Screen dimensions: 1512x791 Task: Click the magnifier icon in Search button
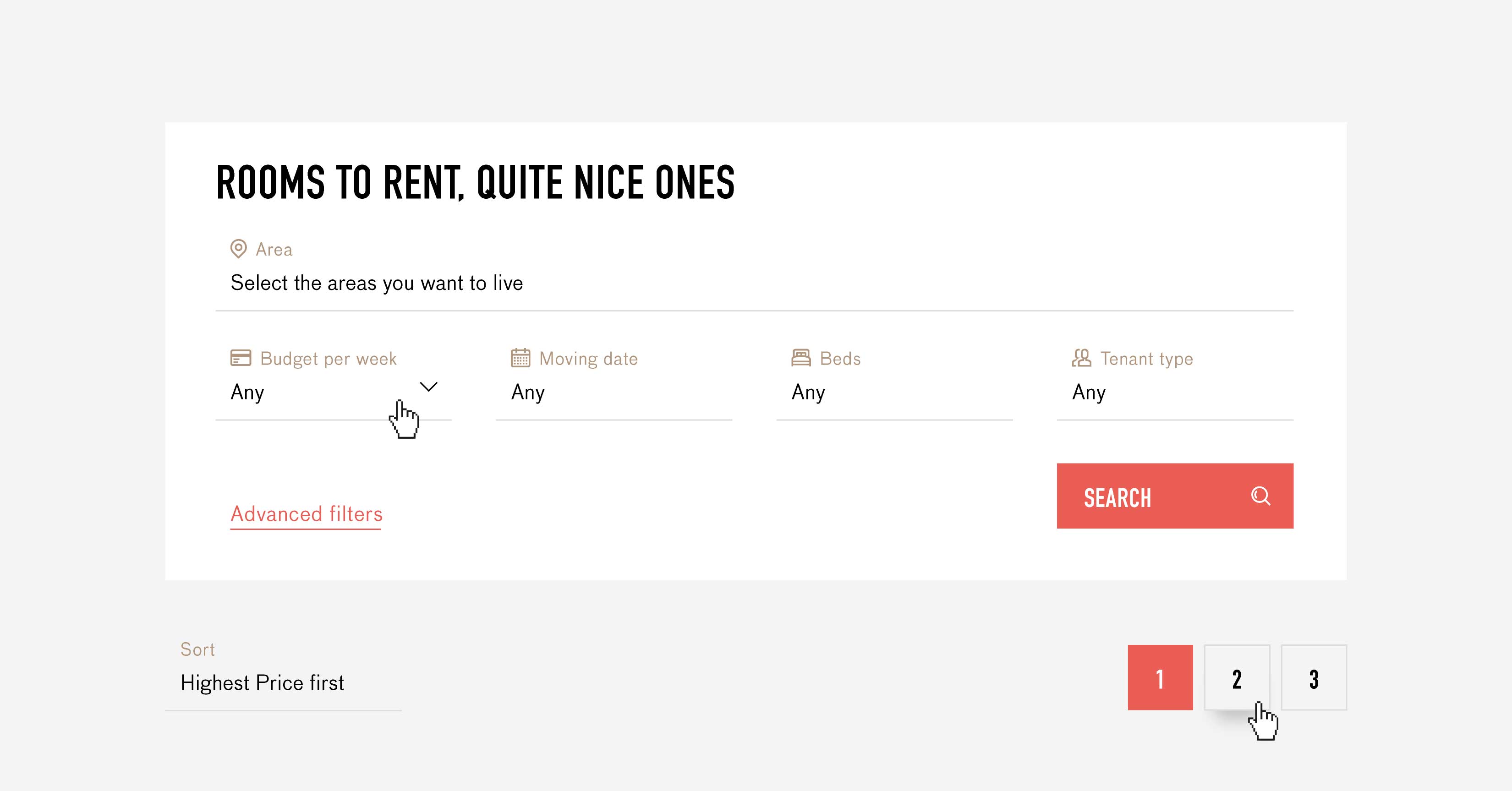1260,496
